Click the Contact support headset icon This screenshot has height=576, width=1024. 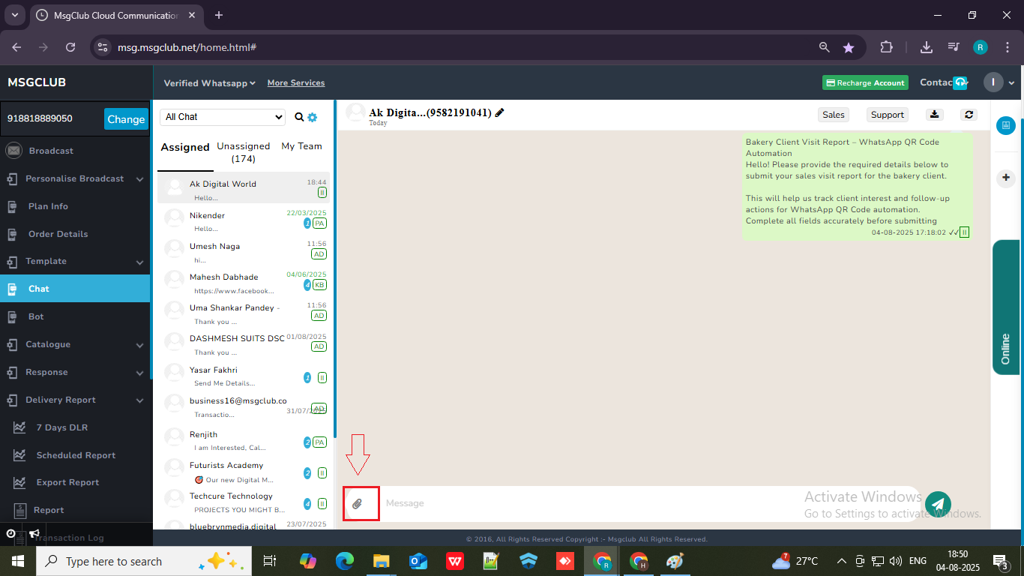pos(960,82)
